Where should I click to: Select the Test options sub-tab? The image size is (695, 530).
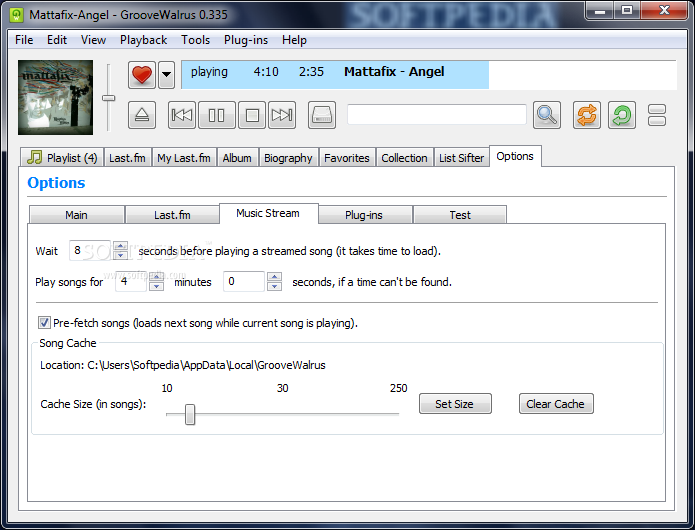pyautogui.click(x=460, y=215)
